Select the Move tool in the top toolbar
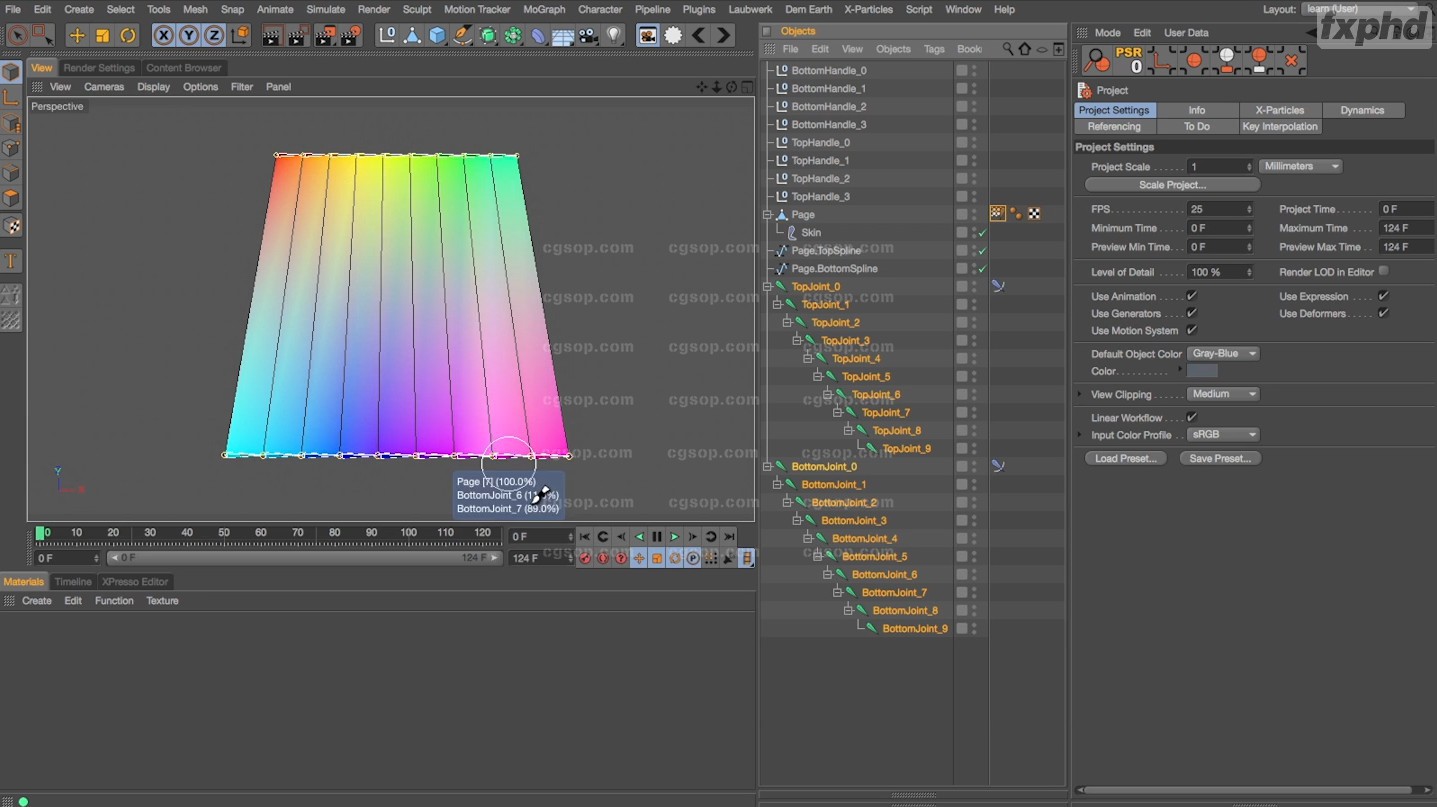Image resolution: width=1437 pixels, height=807 pixels. point(77,36)
